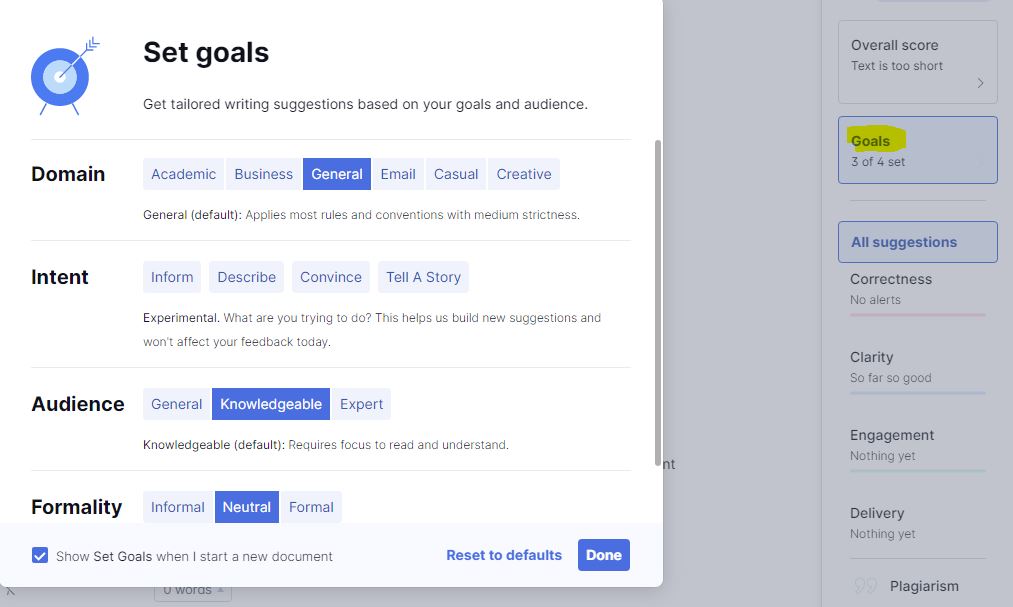Open the Correctness category

[x=917, y=290]
